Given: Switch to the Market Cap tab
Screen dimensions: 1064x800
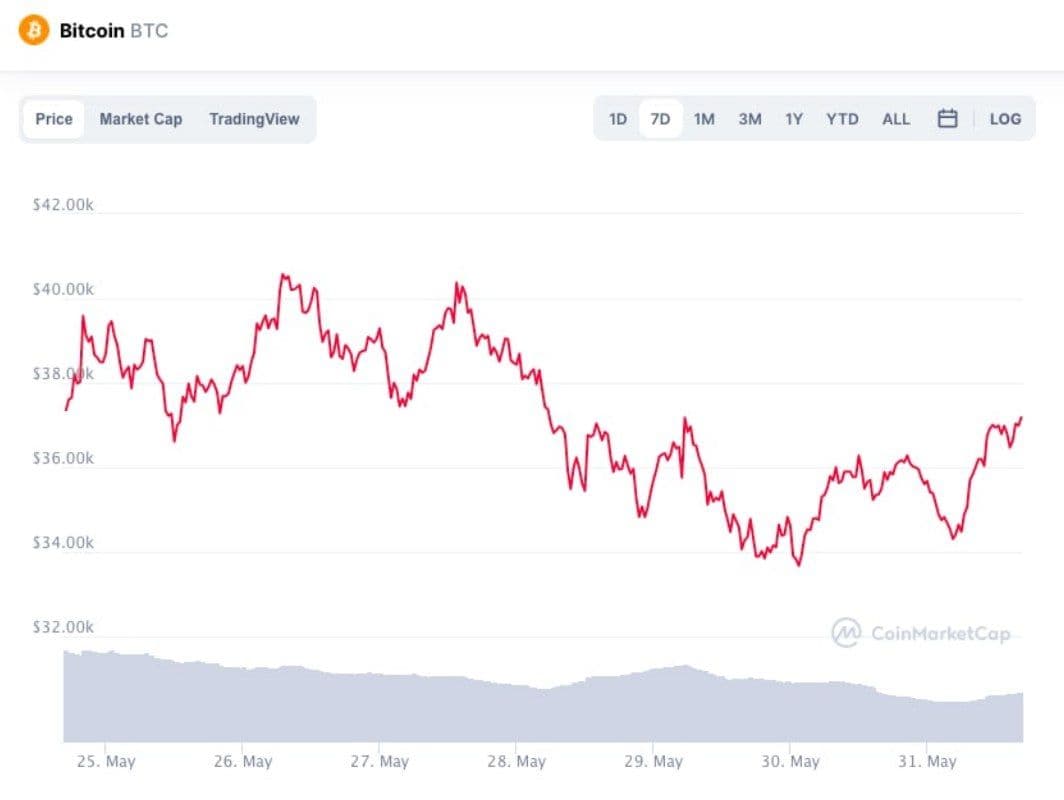Looking at the screenshot, I should [140, 119].
